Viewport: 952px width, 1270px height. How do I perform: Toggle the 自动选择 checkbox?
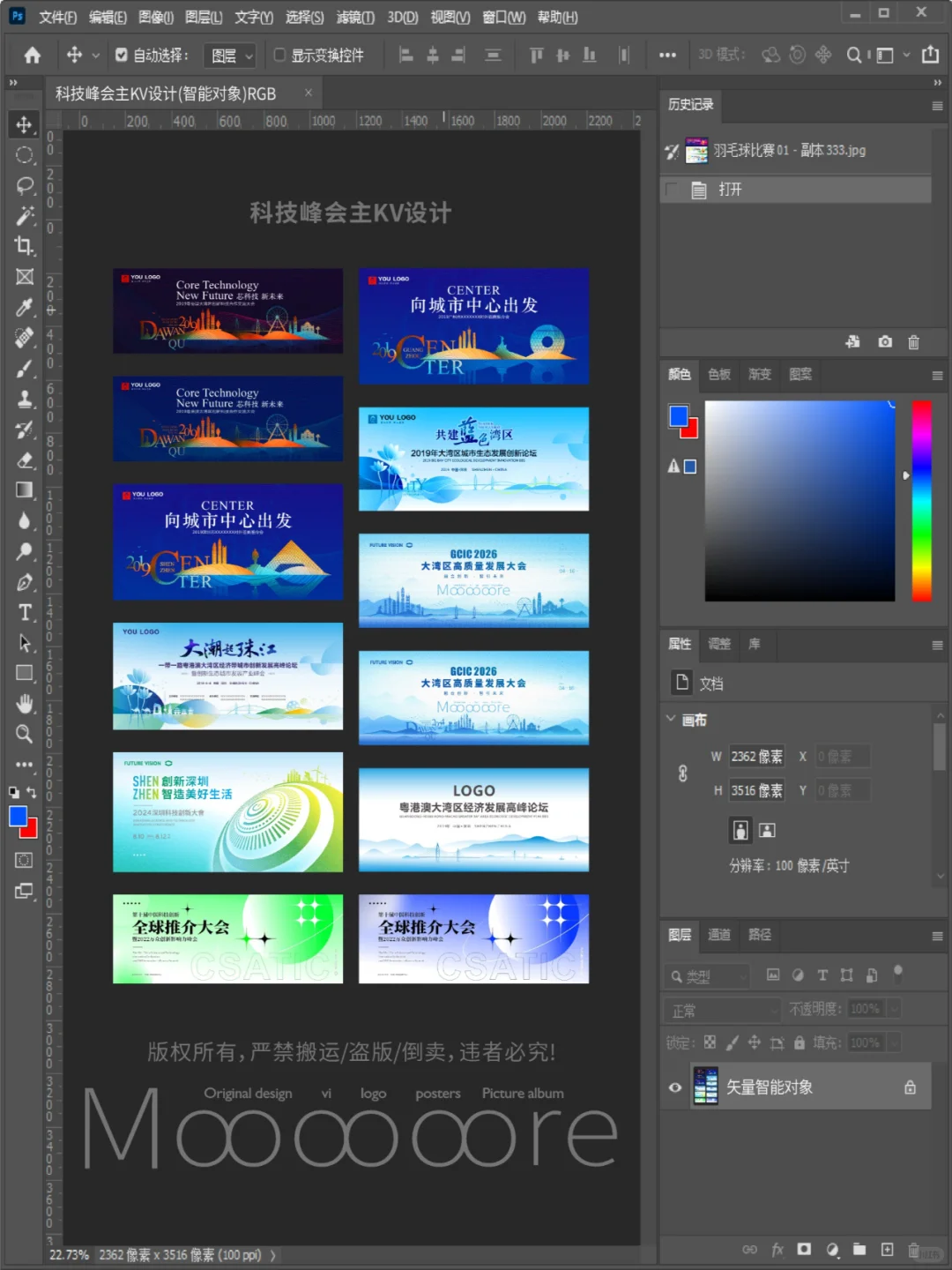(x=122, y=55)
